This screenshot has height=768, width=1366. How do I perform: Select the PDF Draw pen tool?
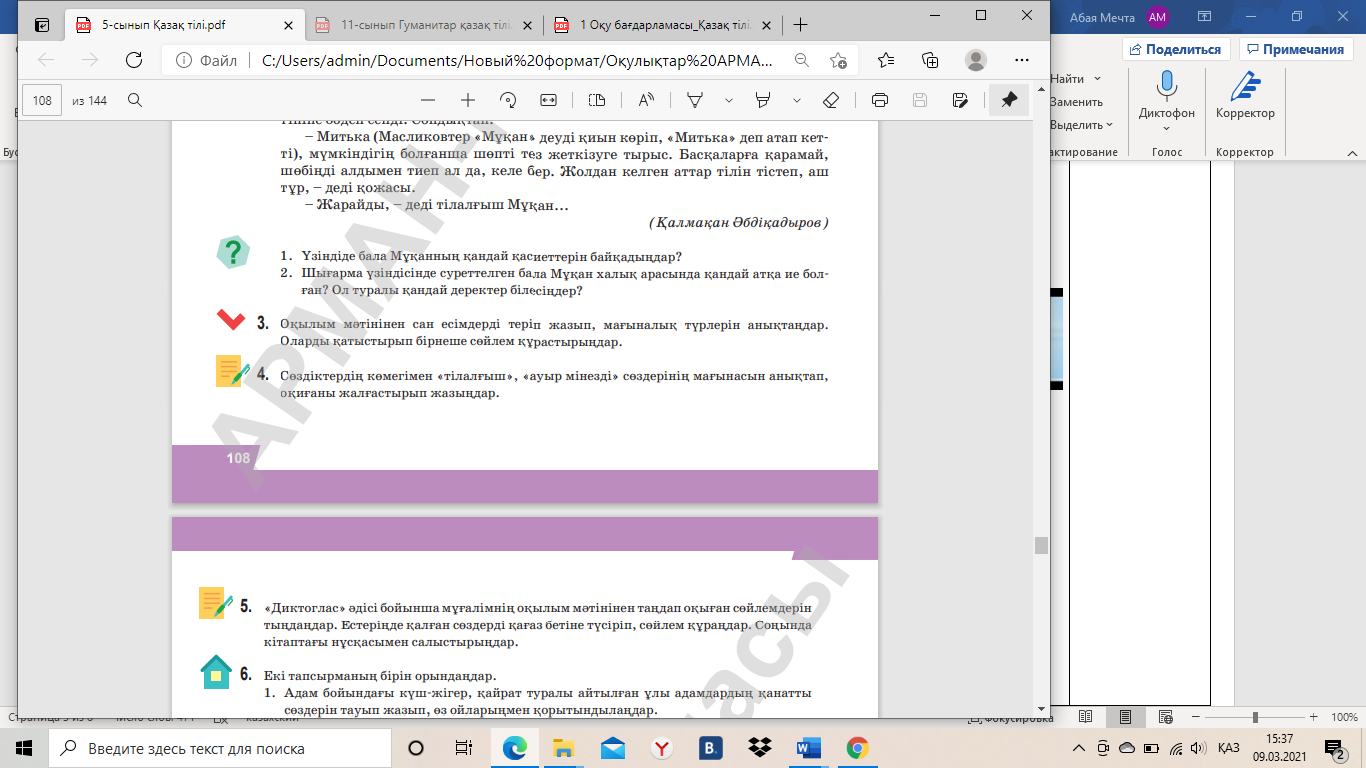point(695,100)
